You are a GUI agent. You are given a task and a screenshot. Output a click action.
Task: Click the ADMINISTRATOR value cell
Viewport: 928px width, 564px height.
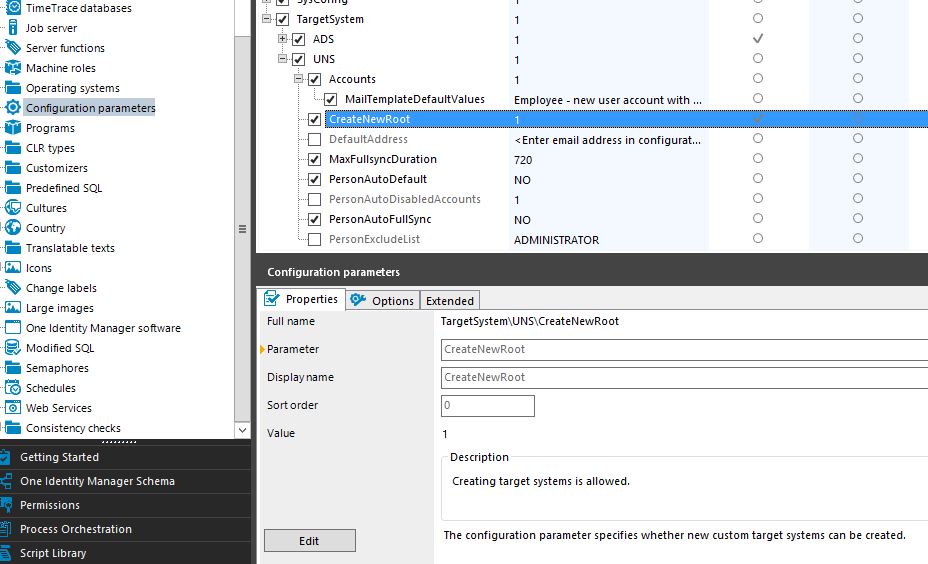pos(608,240)
